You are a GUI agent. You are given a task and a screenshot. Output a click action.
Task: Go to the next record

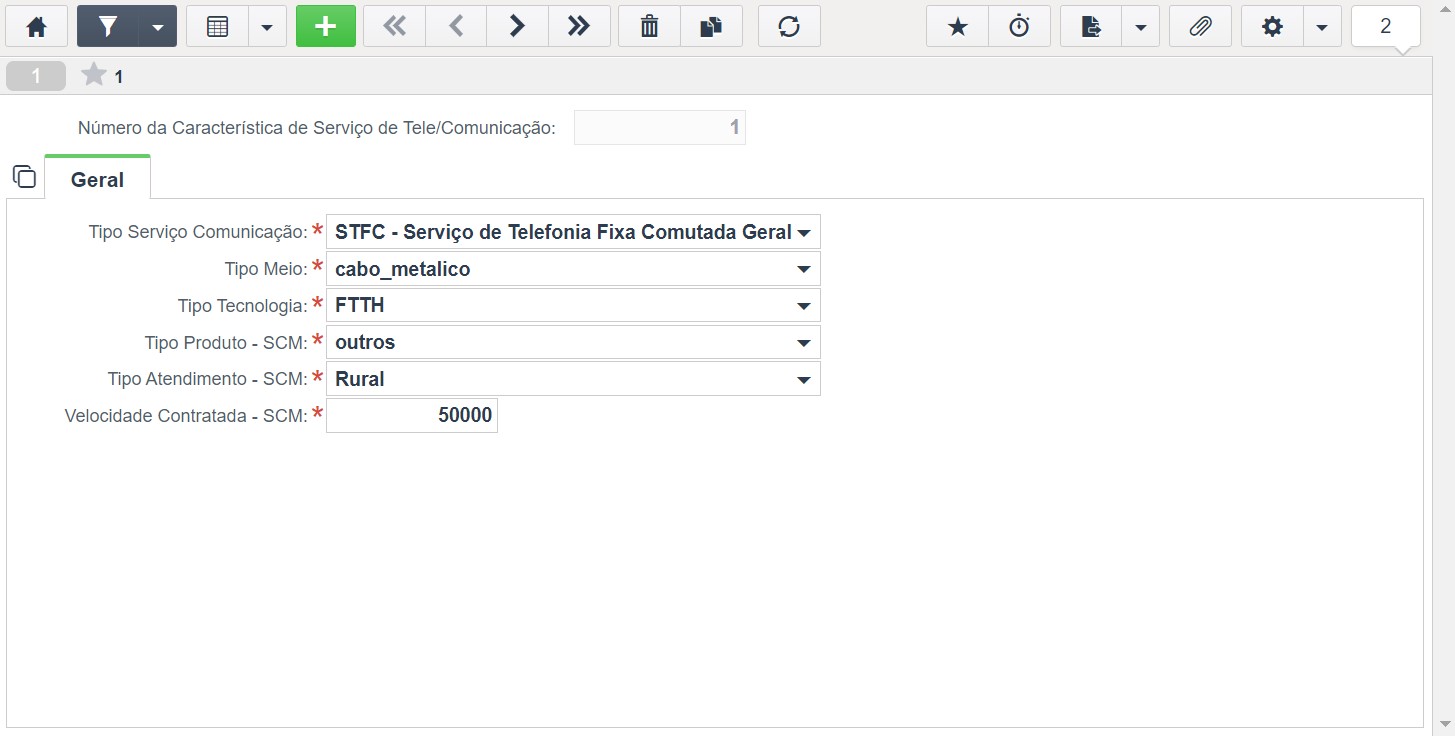tap(517, 27)
